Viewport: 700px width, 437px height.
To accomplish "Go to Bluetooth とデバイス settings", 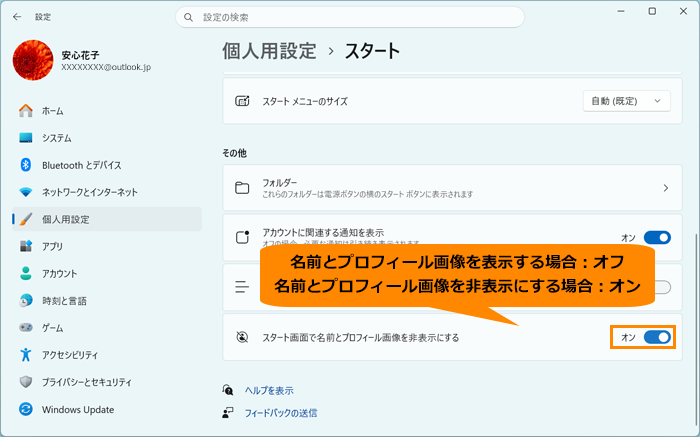I will [x=107, y=165].
